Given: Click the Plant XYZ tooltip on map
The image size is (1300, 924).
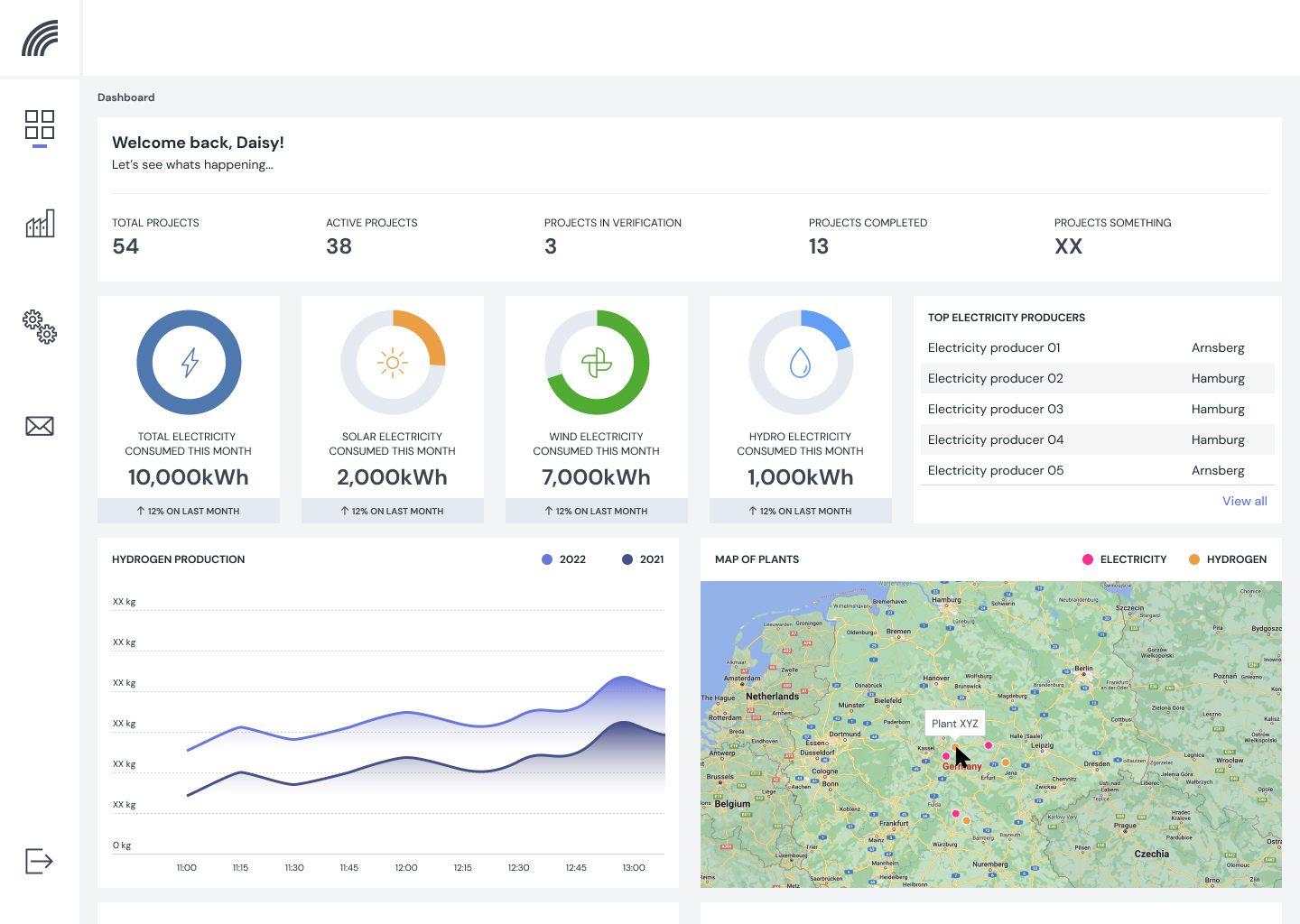Looking at the screenshot, I should point(955,724).
